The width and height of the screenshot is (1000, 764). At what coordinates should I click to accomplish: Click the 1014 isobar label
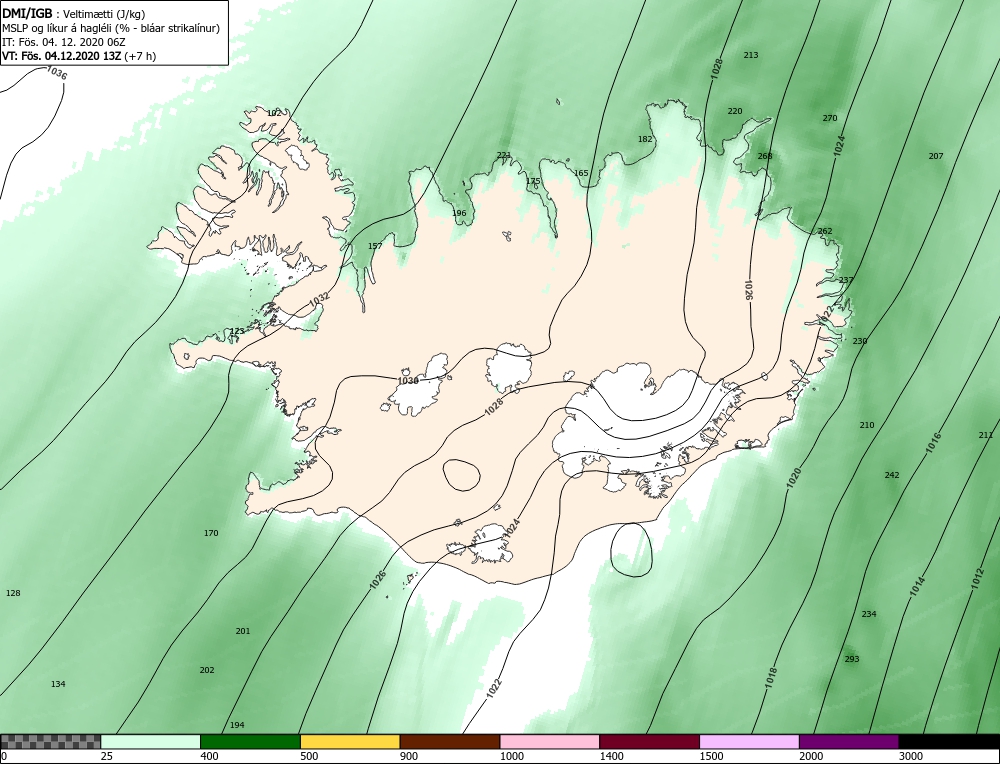[917, 586]
